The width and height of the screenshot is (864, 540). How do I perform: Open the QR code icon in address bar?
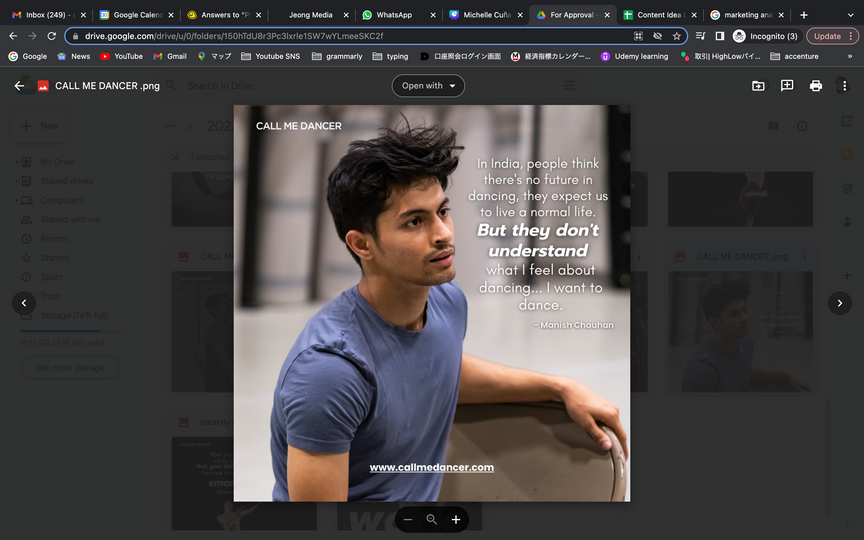[638, 36]
